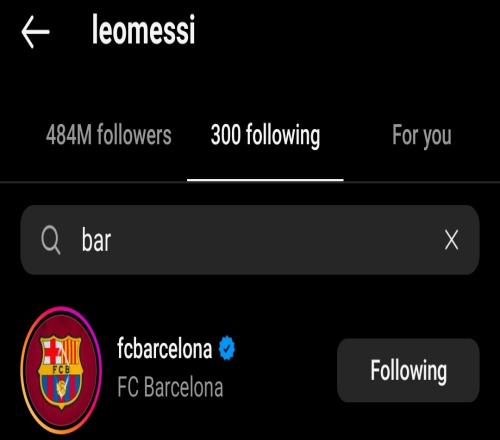This screenshot has width=500, height=440.
Task: Focus the search field containing bar
Action: tap(250, 240)
